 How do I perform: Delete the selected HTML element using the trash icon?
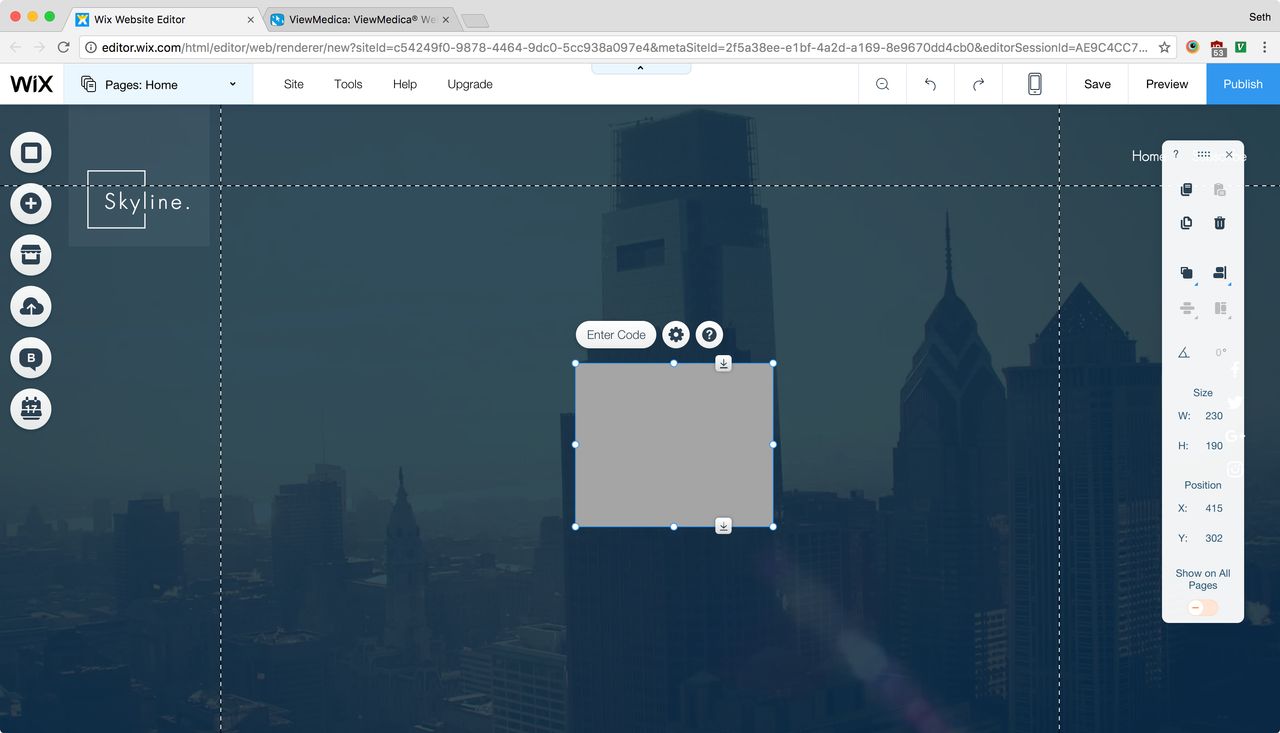[x=1219, y=222]
